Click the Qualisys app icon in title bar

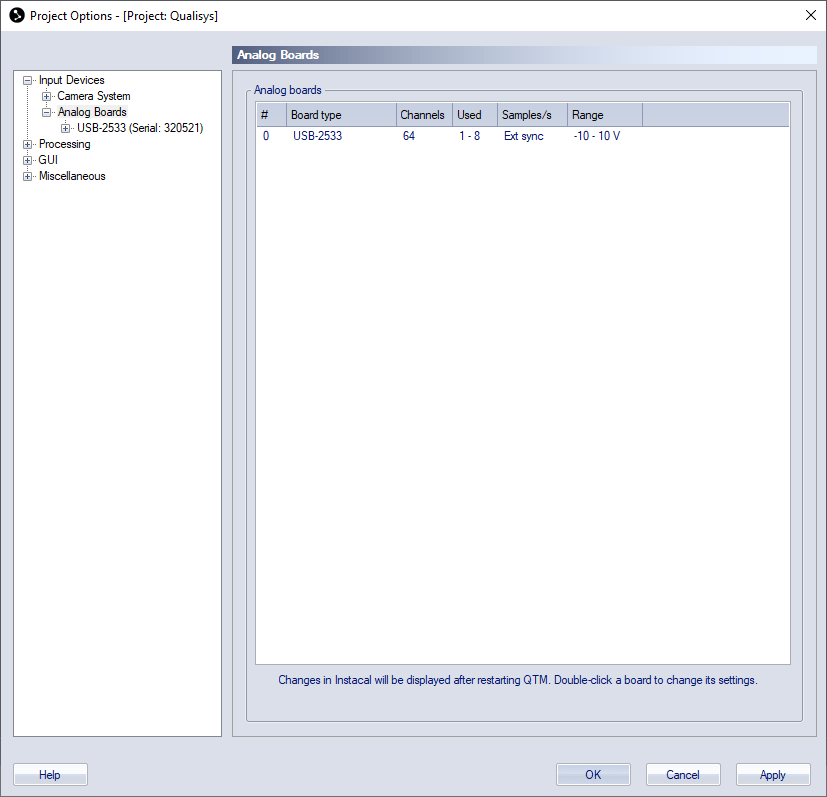(x=16, y=15)
